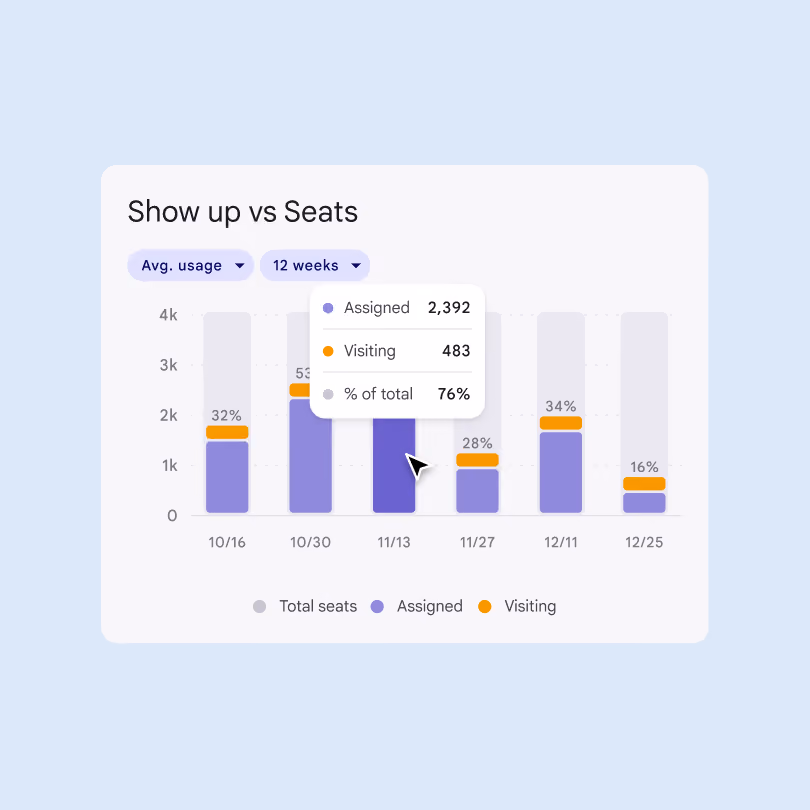
Task: Select the 10/30 purple assigned bar
Action: click(310, 456)
